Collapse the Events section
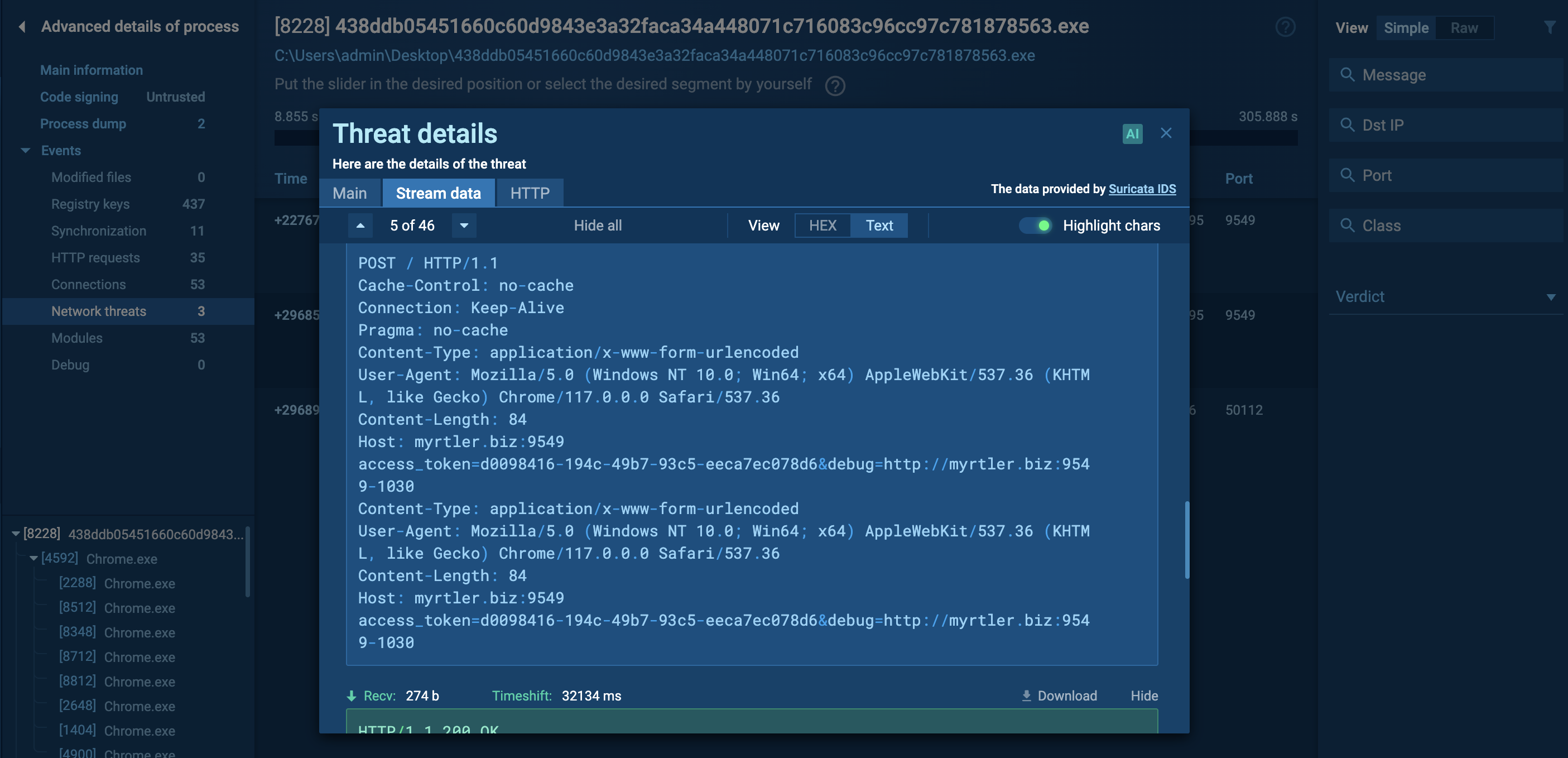1568x758 pixels. 25,150
